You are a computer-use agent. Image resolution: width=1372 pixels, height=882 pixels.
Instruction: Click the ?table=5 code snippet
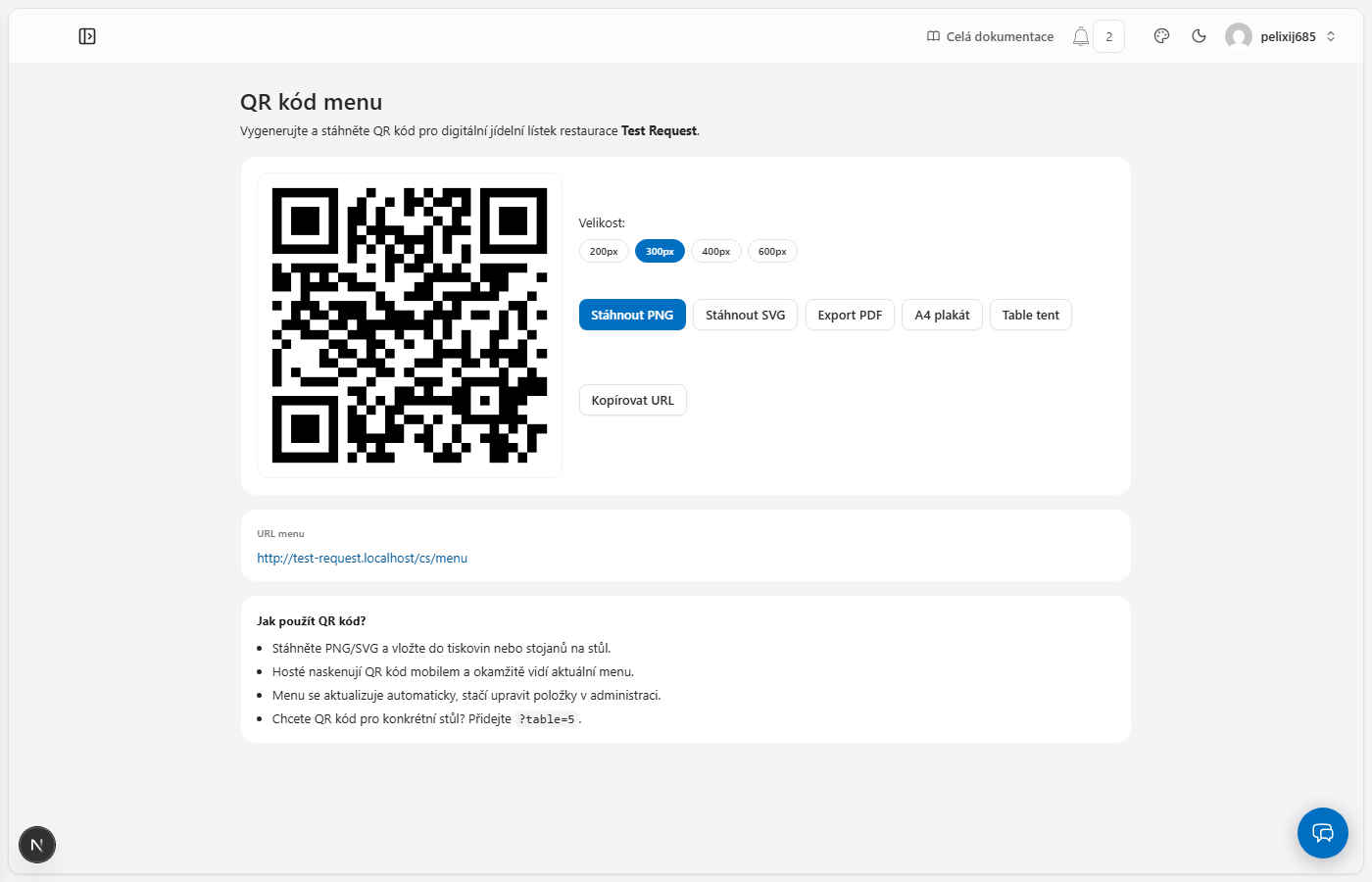pyautogui.click(x=547, y=719)
